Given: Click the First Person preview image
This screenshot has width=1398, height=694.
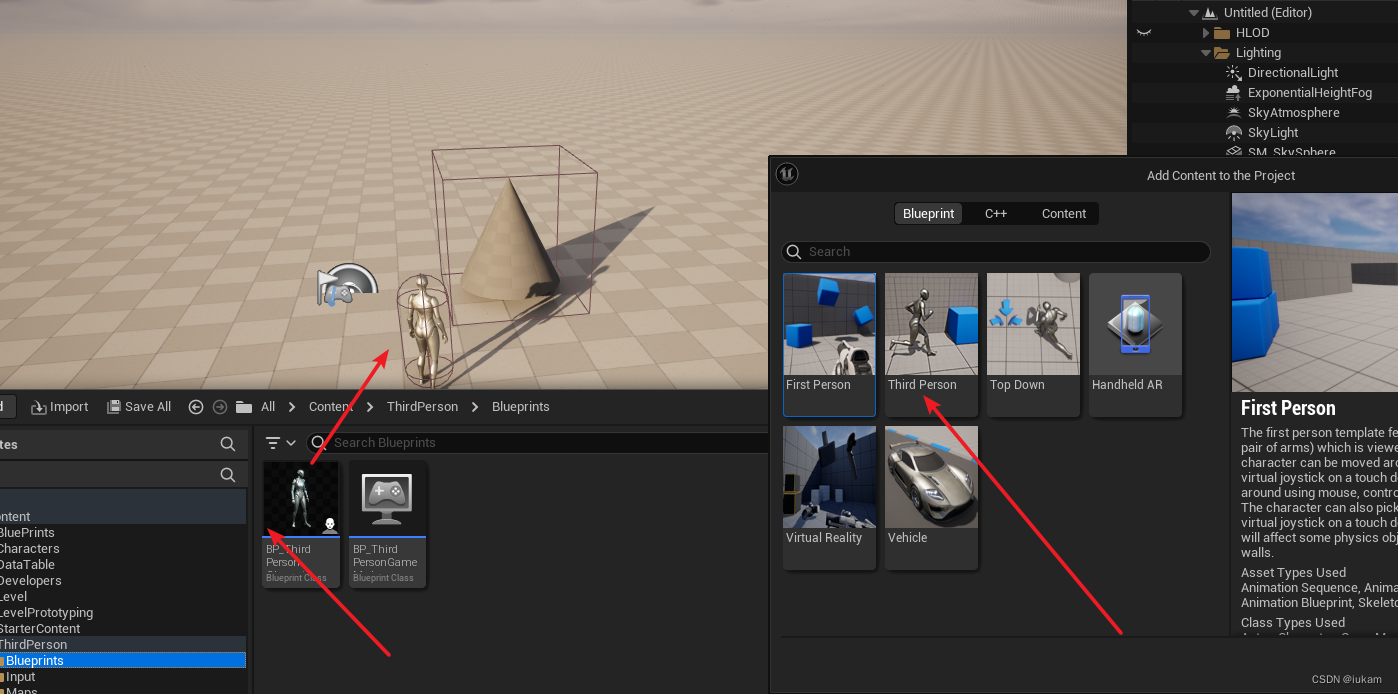Looking at the screenshot, I should [x=1315, y=292].
